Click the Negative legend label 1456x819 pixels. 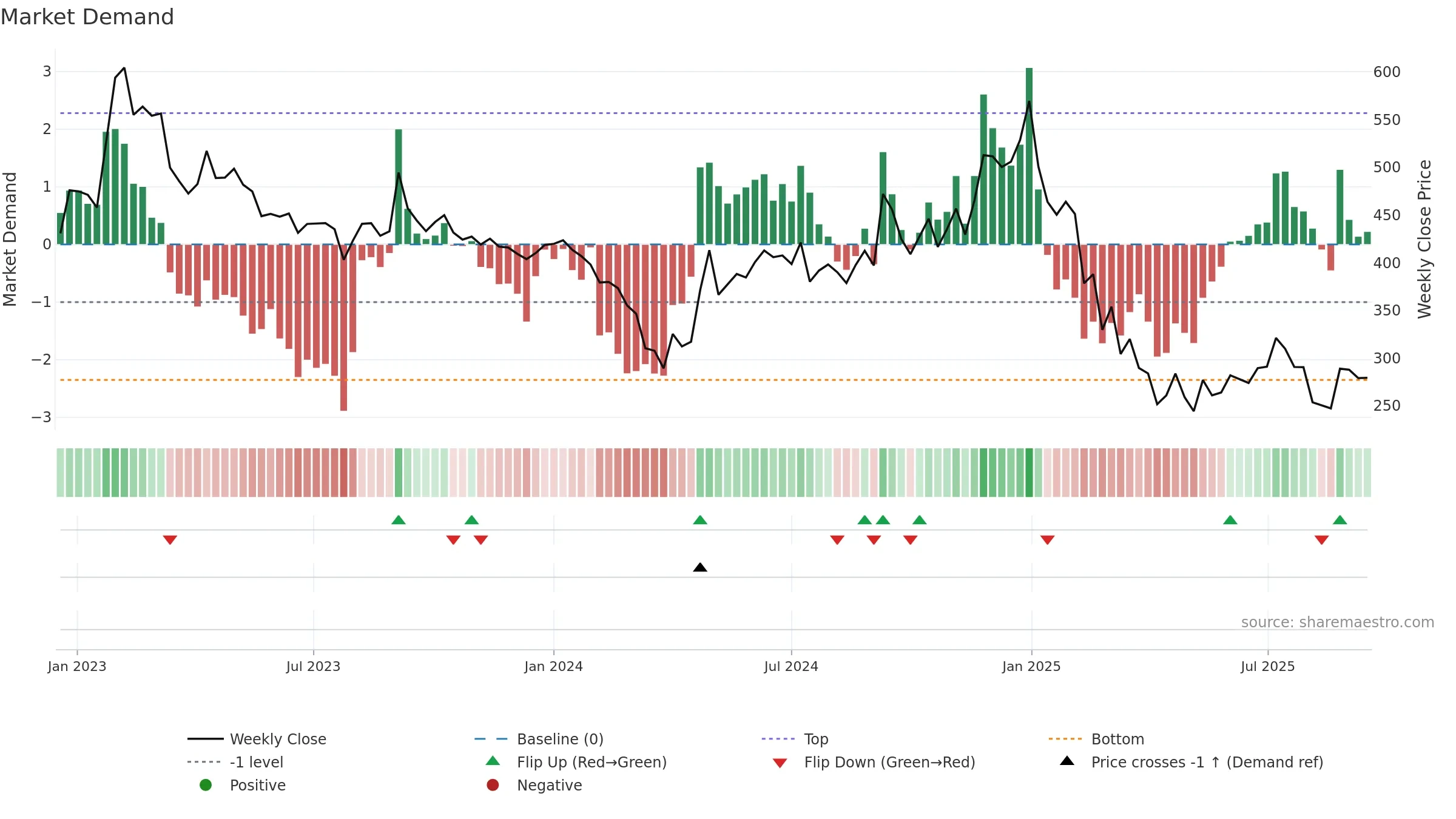(x=549, y=785)
